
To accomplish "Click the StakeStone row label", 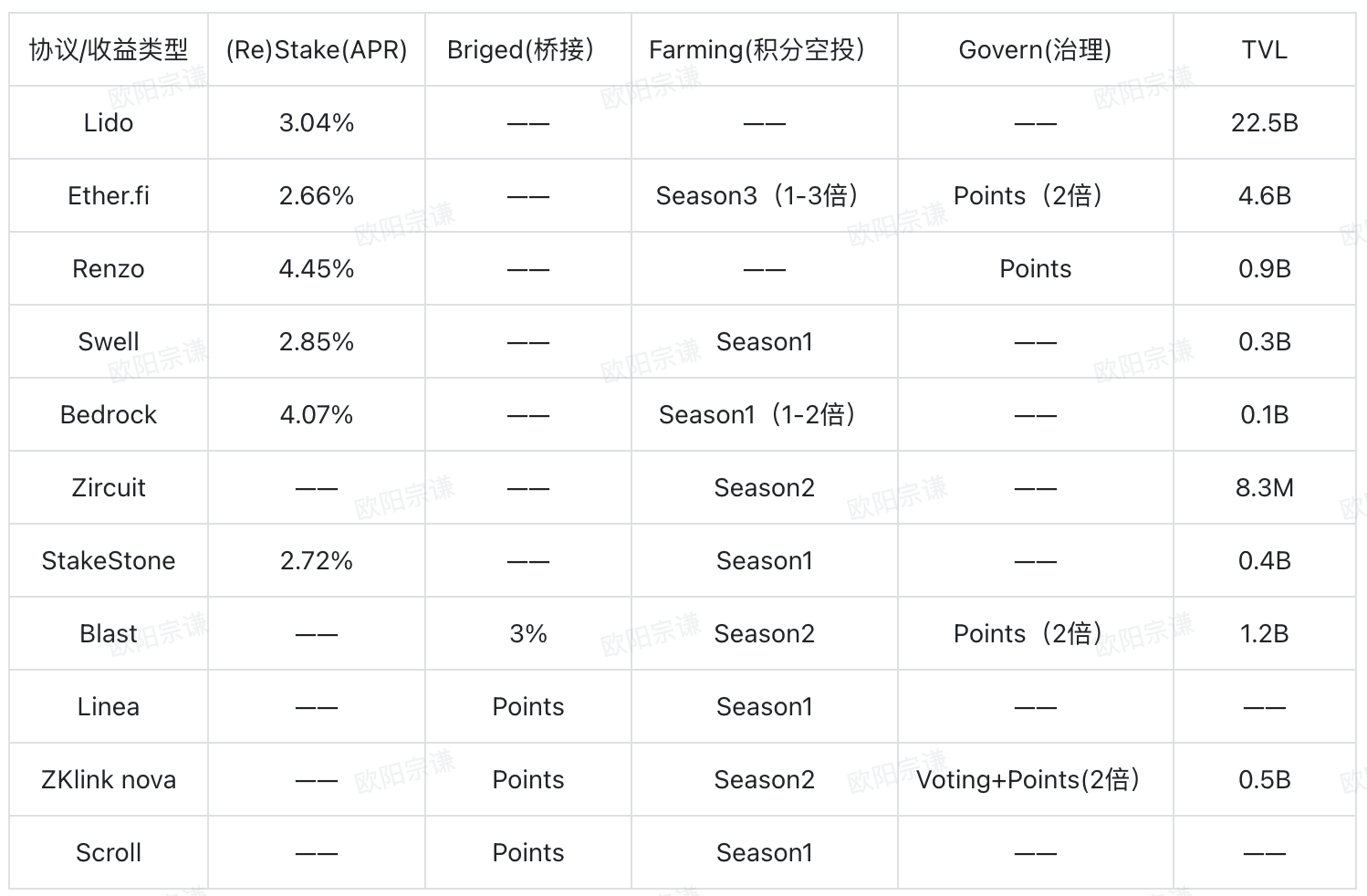I will 108,561.
